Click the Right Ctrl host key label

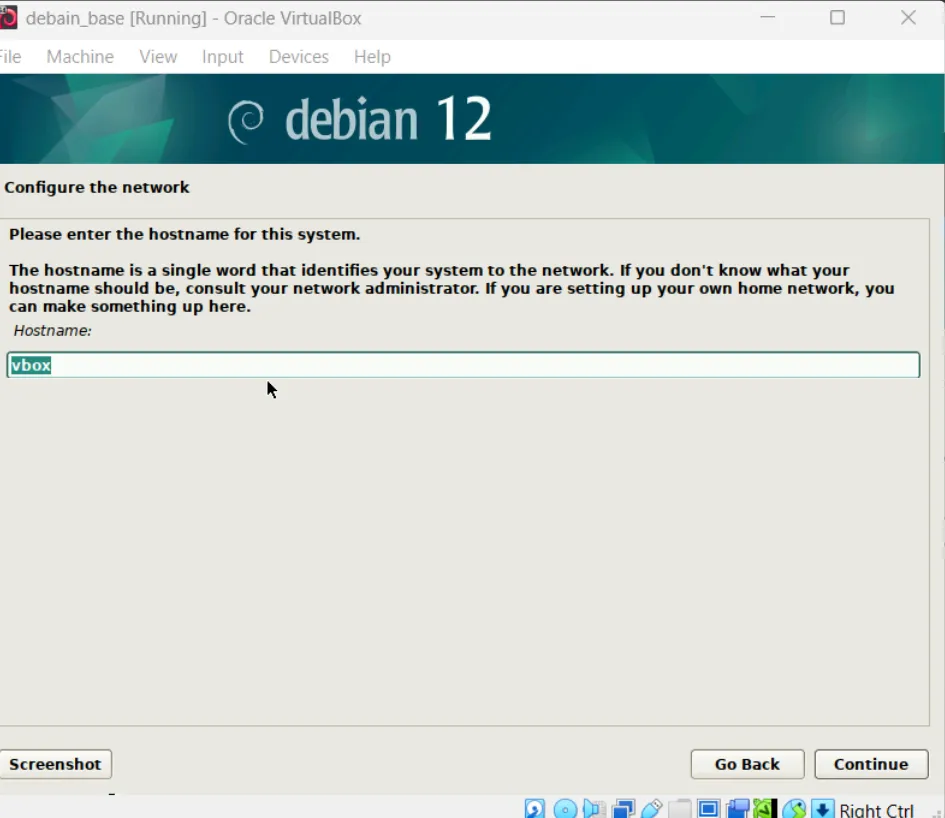pos(876,810)
